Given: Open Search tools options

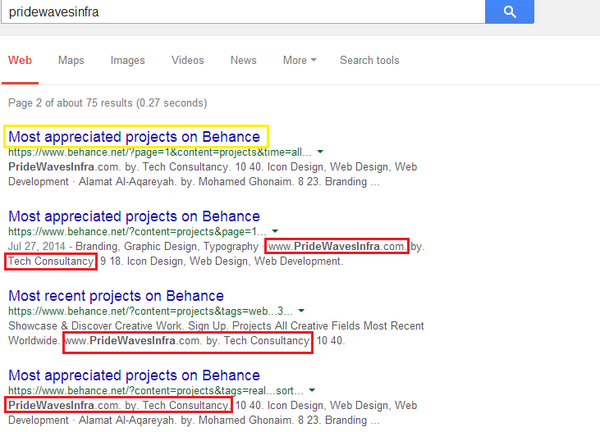Looking at the screenshot, I should 370,60.
